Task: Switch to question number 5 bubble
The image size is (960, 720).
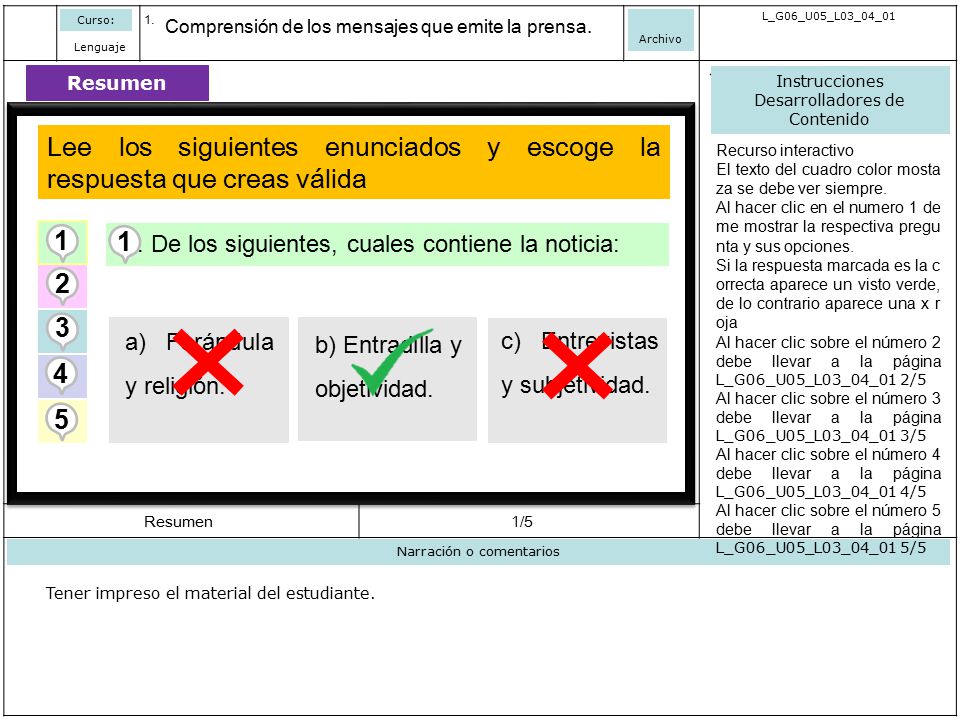Action: click(x=62, y=421)
